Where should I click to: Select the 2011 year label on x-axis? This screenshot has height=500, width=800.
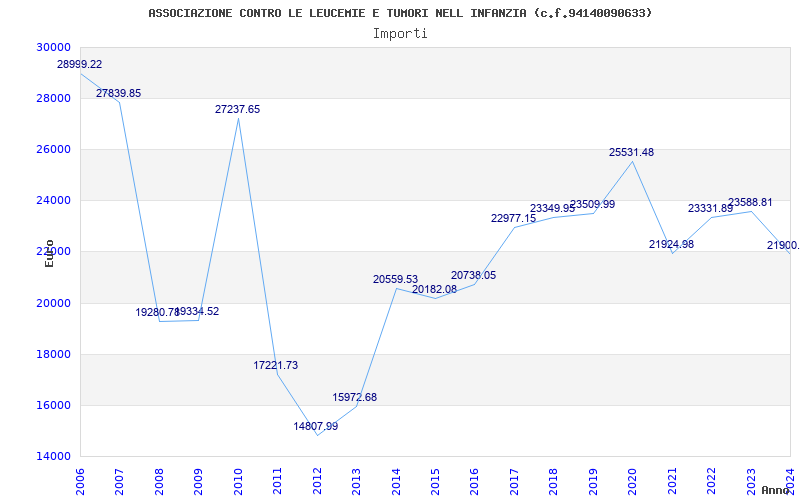(x=278, y=482)
